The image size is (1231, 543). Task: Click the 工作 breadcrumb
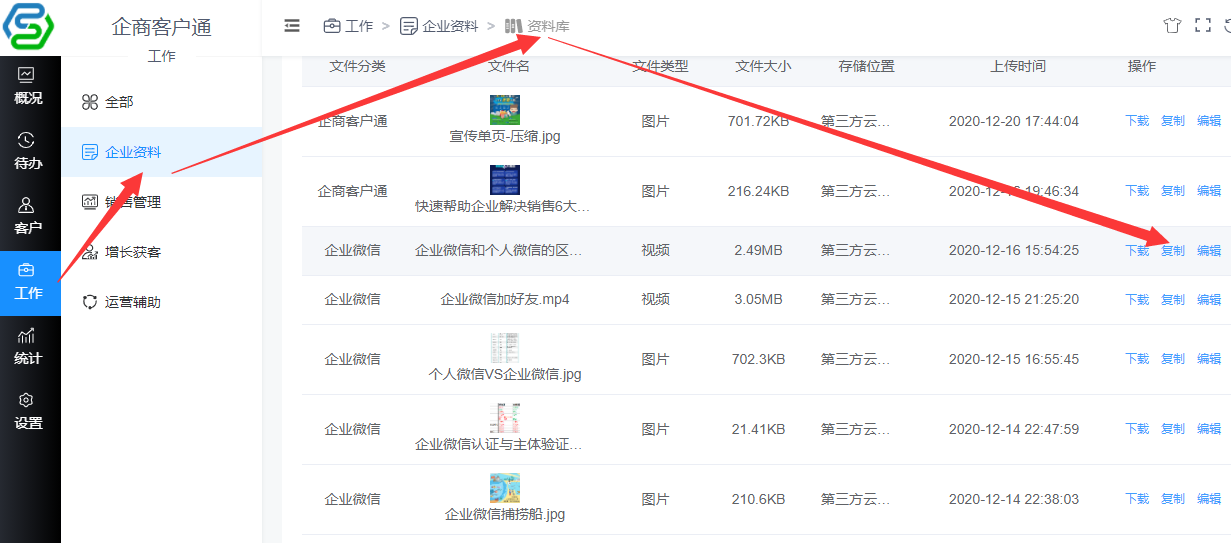tap(348, 26)
